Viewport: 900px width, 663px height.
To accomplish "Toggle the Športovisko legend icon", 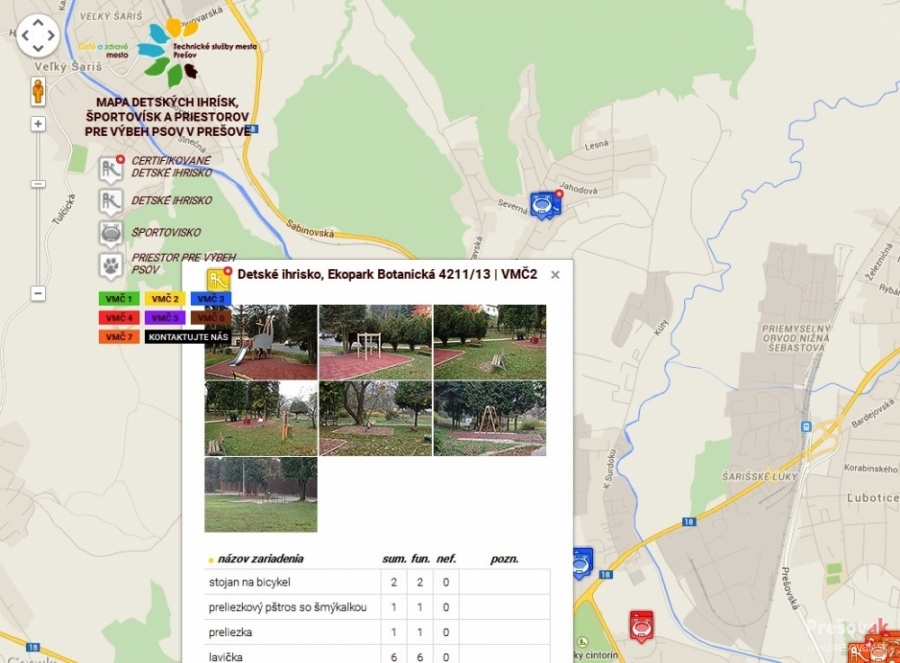I will [111, 233].
